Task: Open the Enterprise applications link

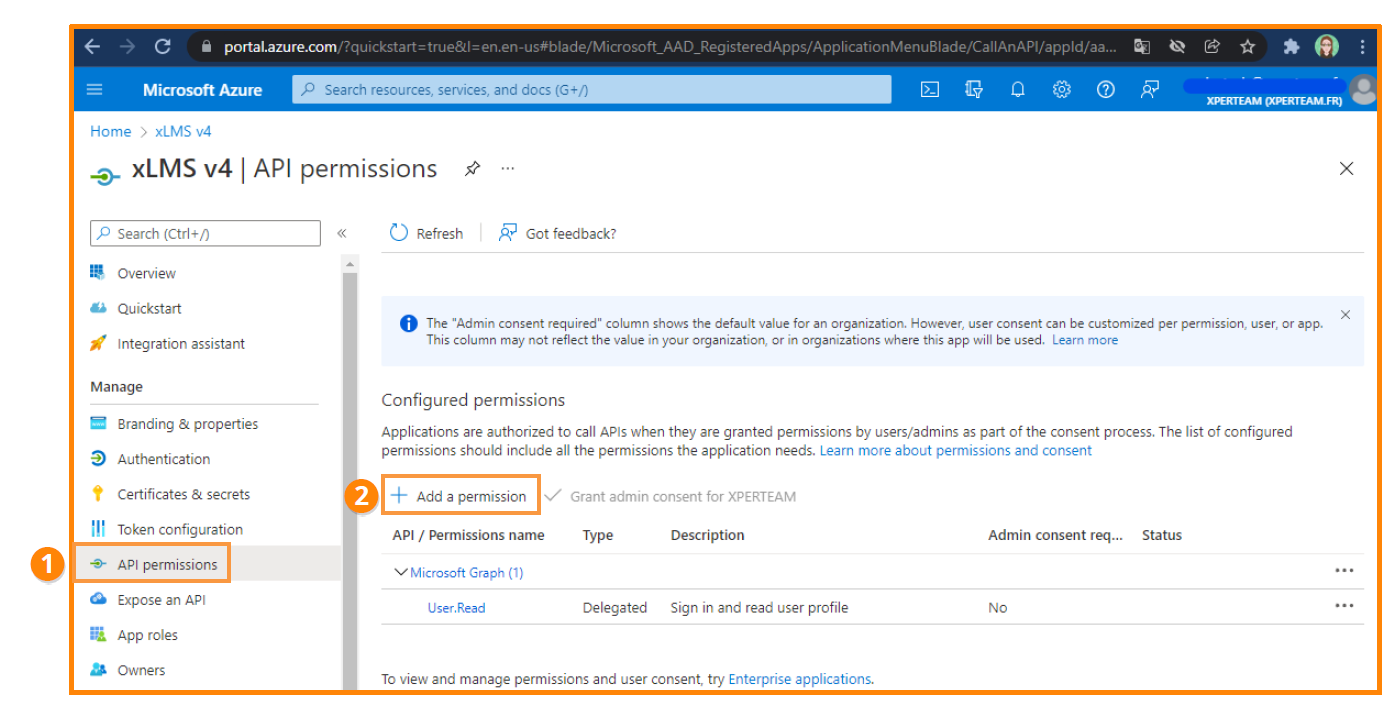Action: [x=799, y=679]
